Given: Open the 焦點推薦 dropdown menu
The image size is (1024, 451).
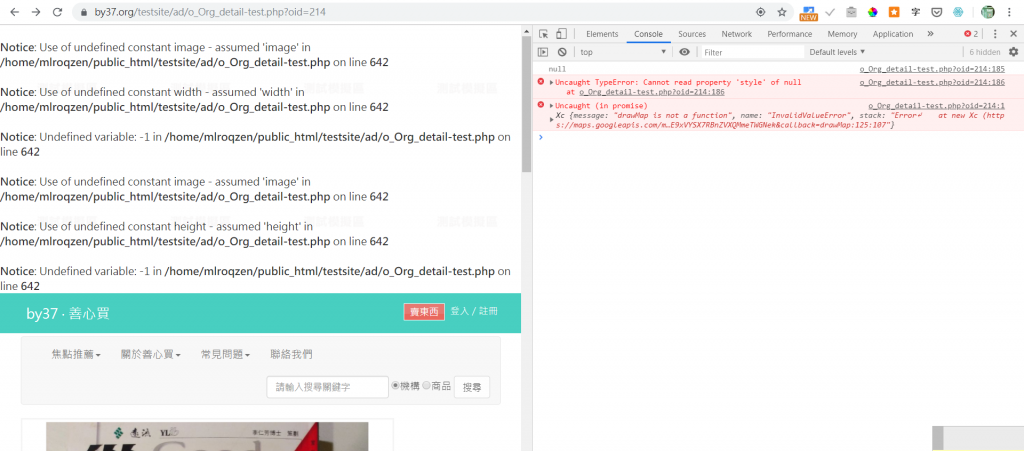Looking at the screenshot, I should pyautogui.click(x=76, y=354).
